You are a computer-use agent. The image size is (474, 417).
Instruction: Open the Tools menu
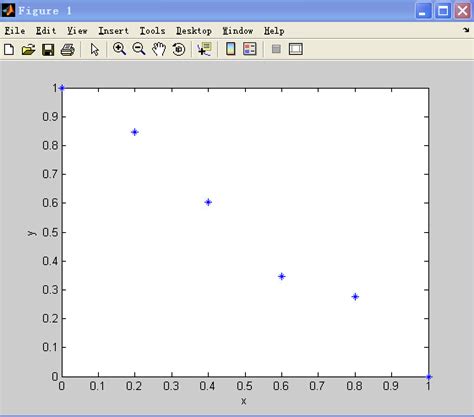(x=152, y=31)
